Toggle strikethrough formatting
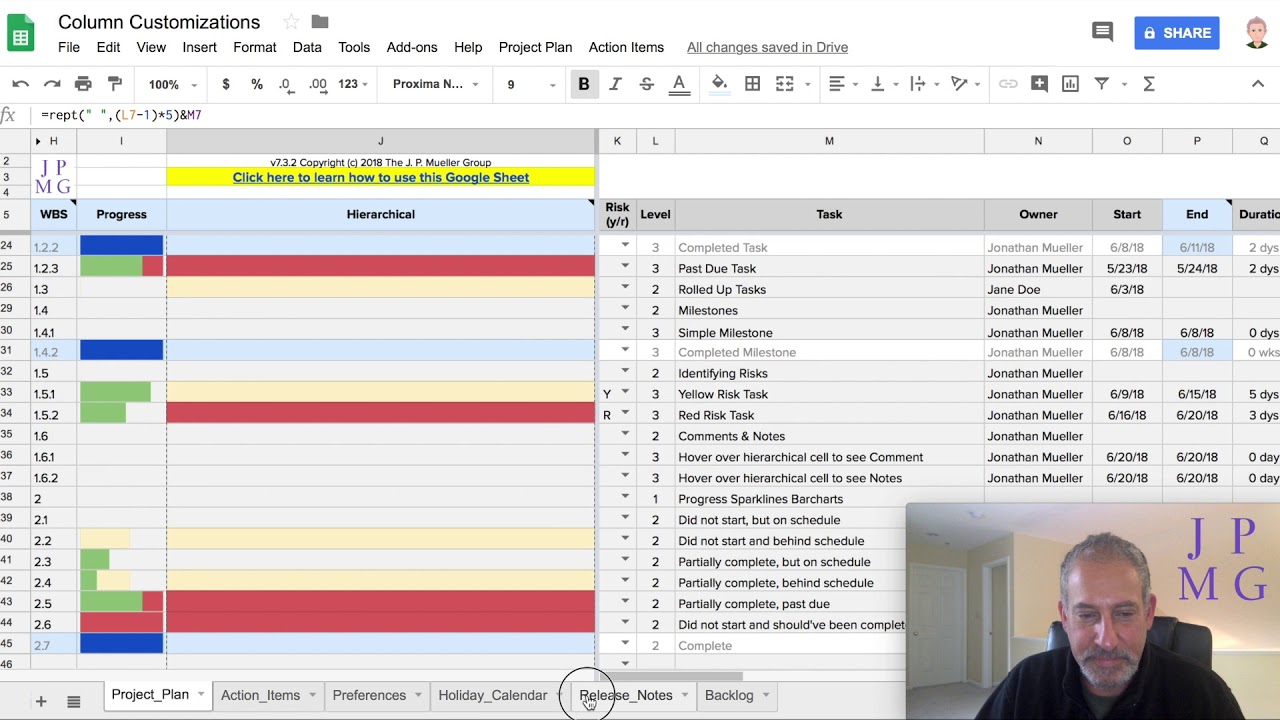The image size is (1280, 720). tap(647, 84)
